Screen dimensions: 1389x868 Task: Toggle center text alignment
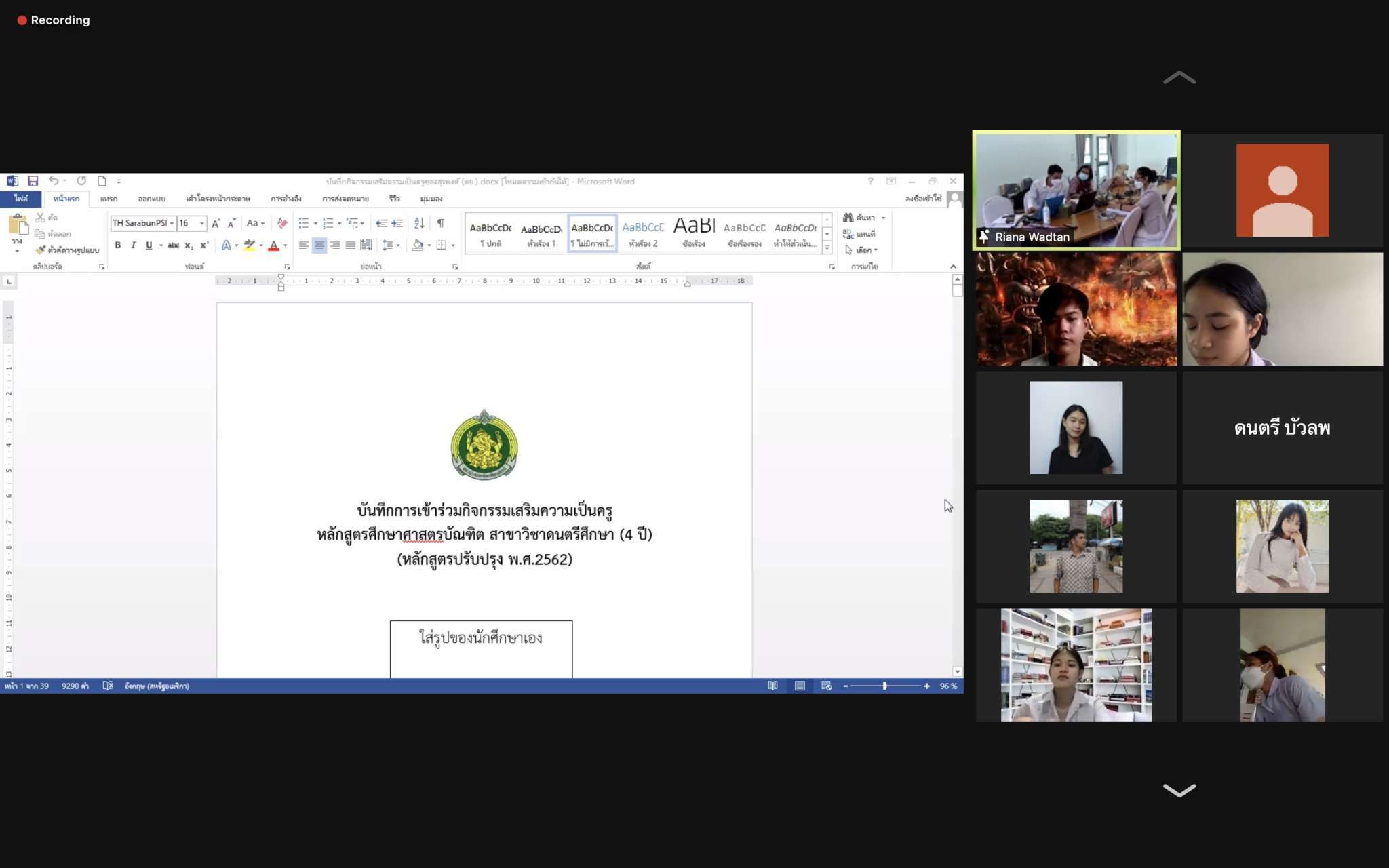(319, 245)
